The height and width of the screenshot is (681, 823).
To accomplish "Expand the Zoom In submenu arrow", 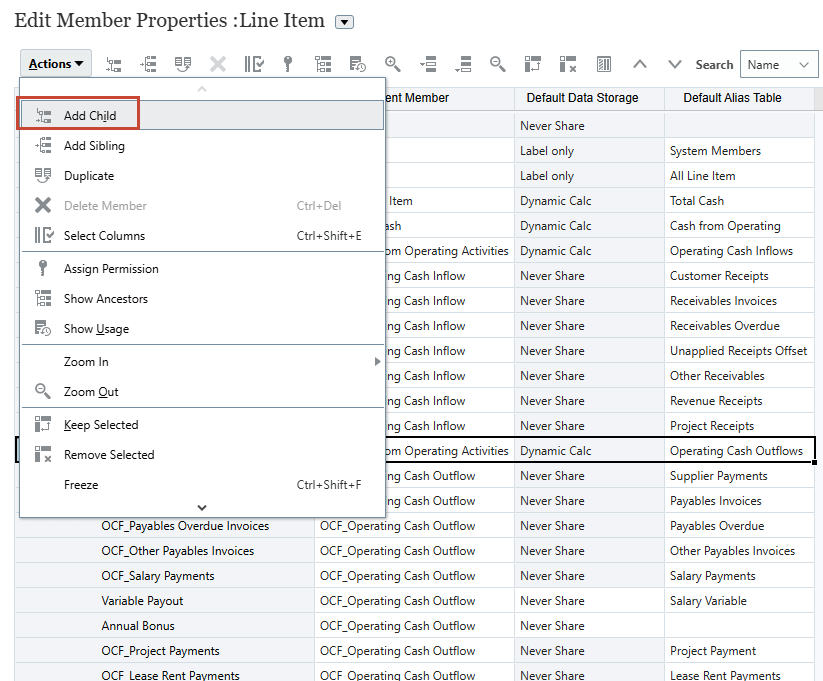I will [x=377, y=362].
